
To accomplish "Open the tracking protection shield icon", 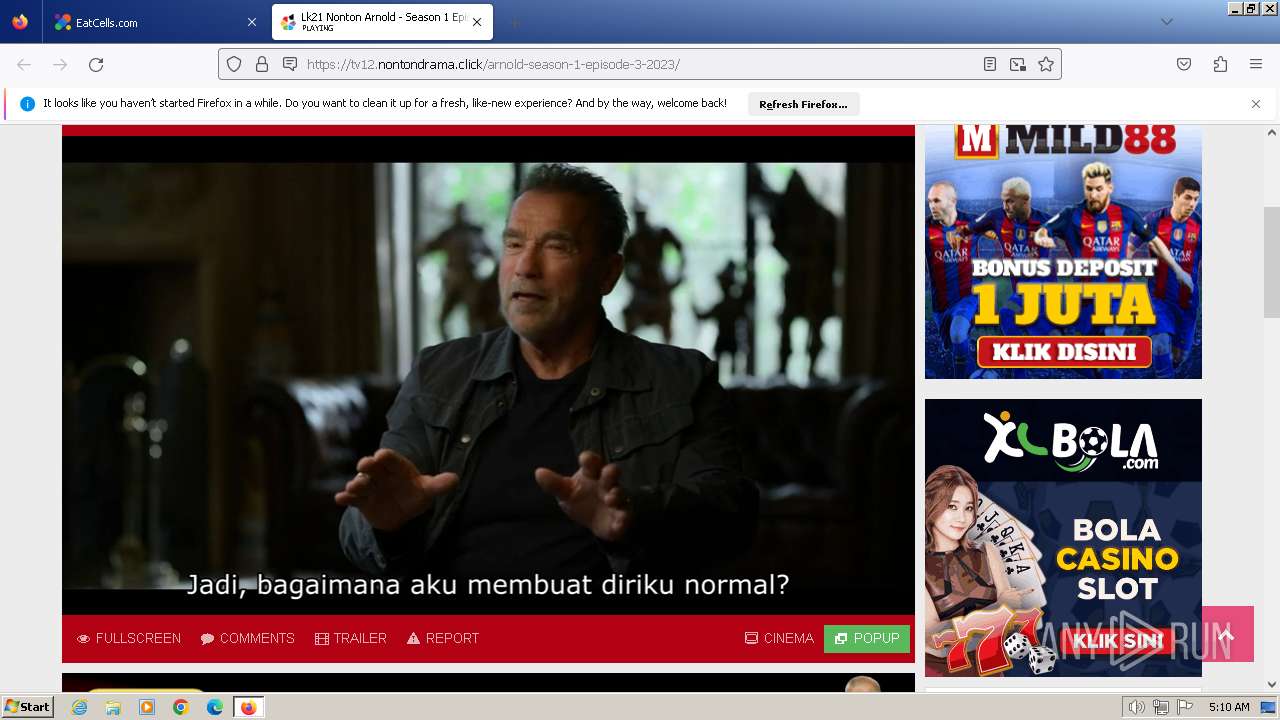I will tap(234, 64).
